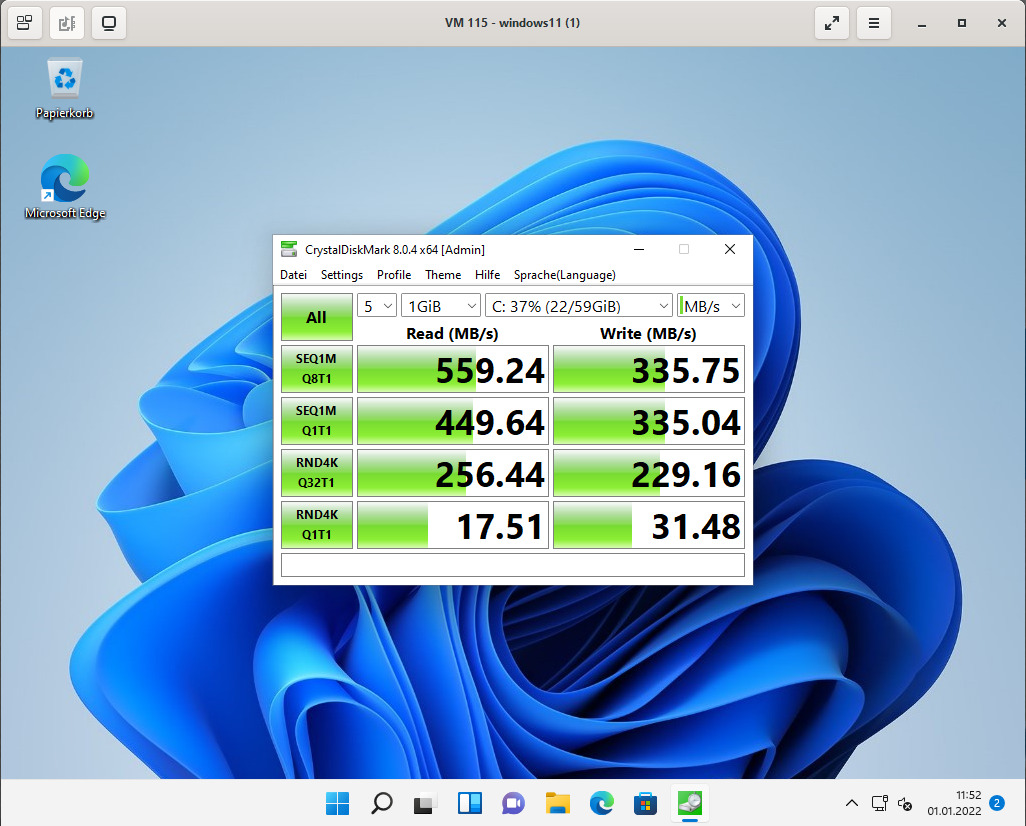Image resolution: width=1026 pixels, height=826 pixels.
Task: Click the read result 256.44
Action: pos(453,473)
